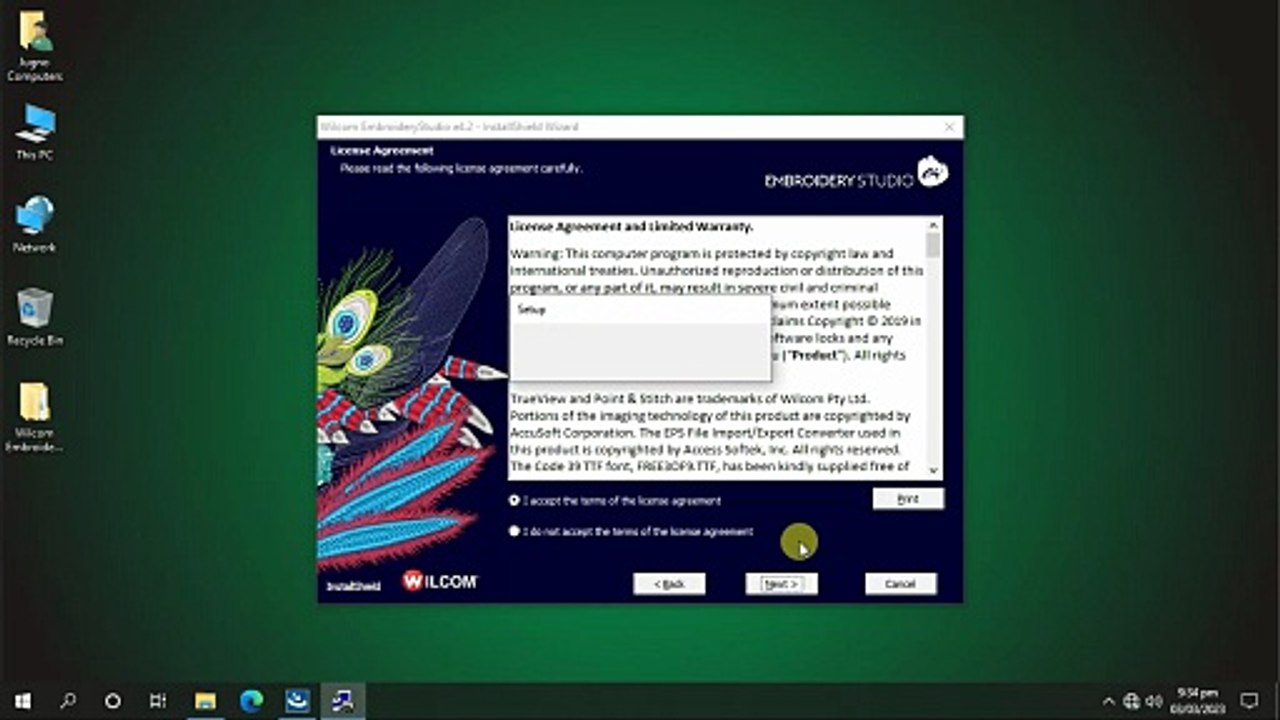Click the Print button
The image size is (1280, 720).
pos(908,499)
